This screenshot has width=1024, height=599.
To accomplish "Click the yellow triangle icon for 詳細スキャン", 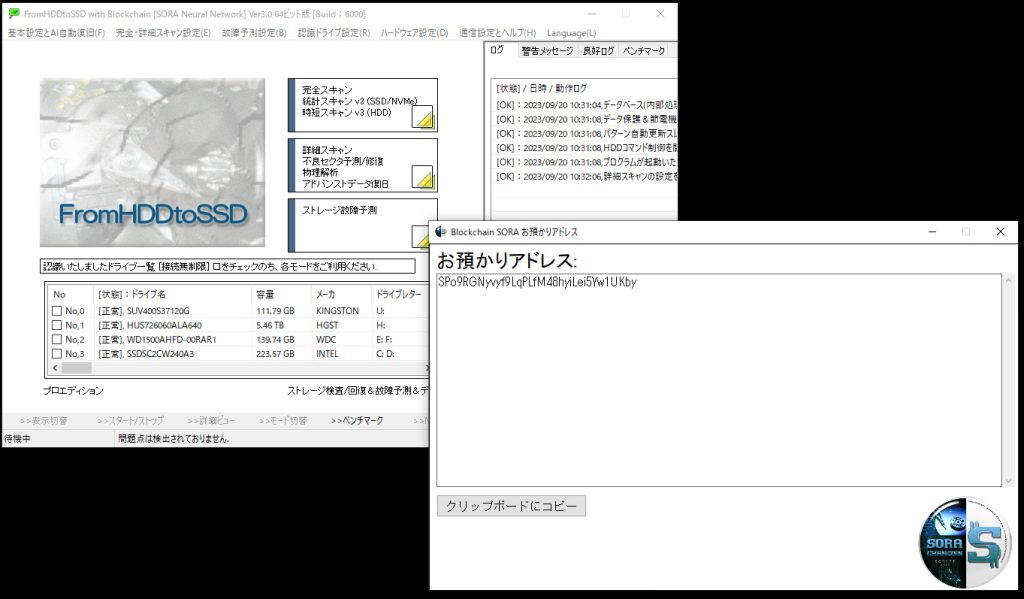I will coord(423,178).
